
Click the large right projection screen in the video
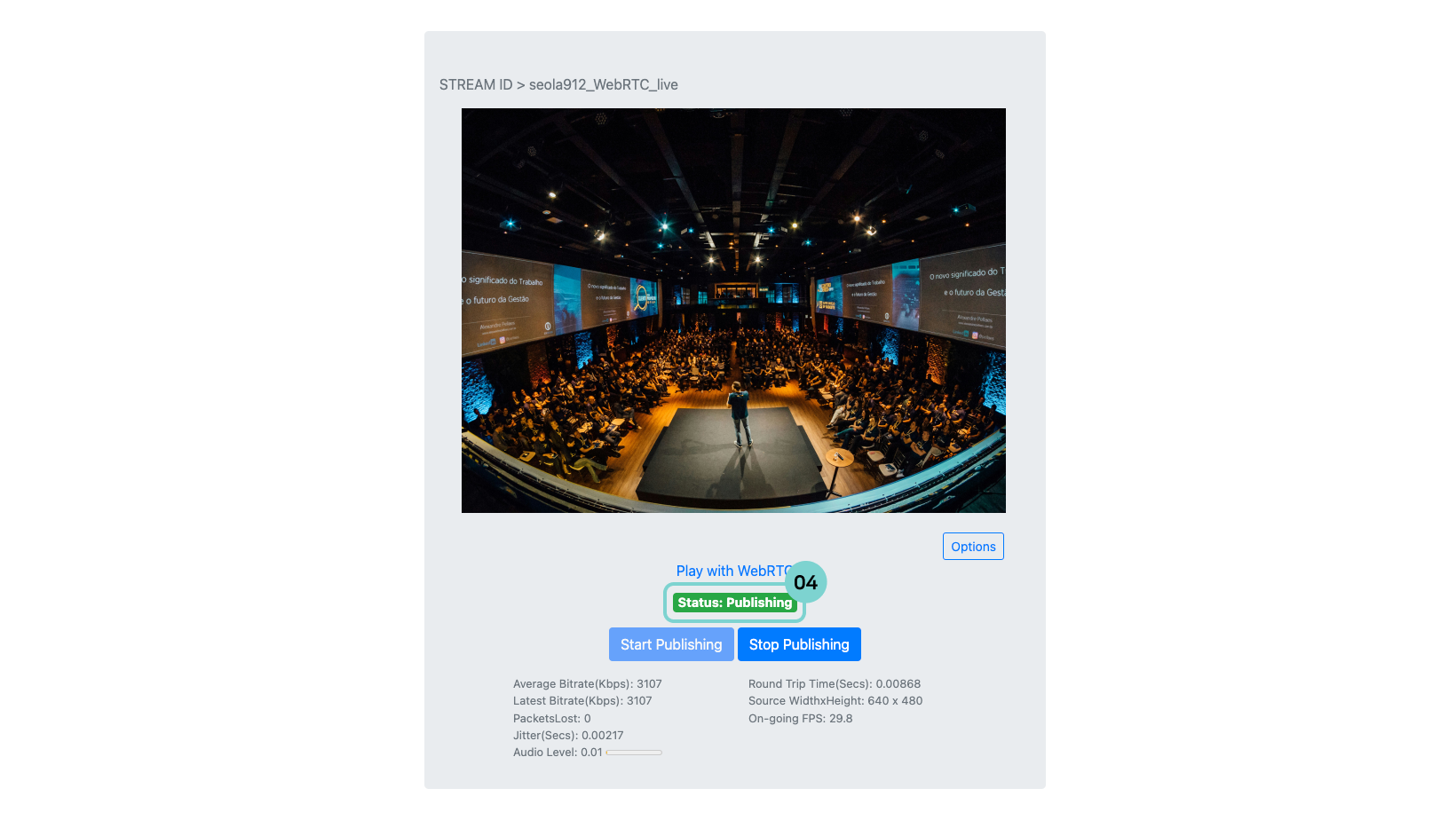pos(963,299)
